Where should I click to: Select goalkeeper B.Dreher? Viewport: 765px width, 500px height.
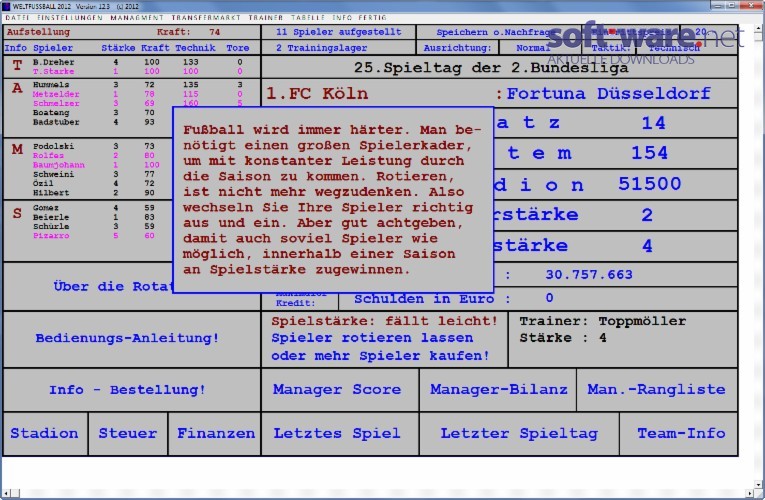click(54, 62)
